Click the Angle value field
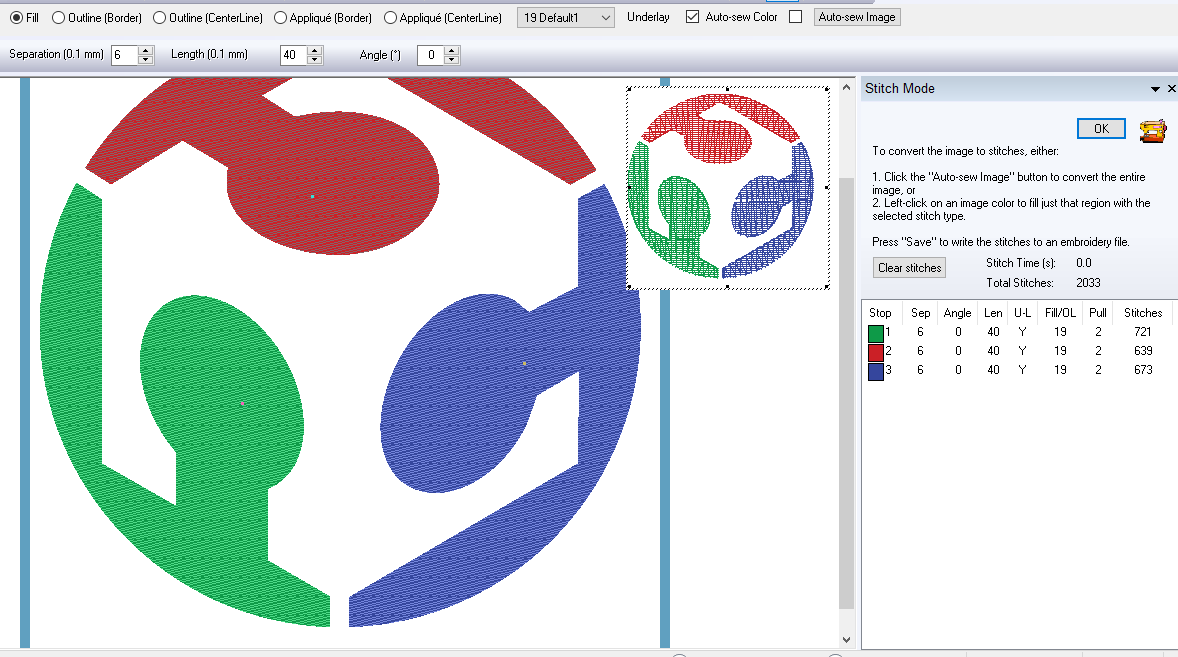The height and width of the screenshot is (657, 1178). pyautogui.click(x=430, y=55)
